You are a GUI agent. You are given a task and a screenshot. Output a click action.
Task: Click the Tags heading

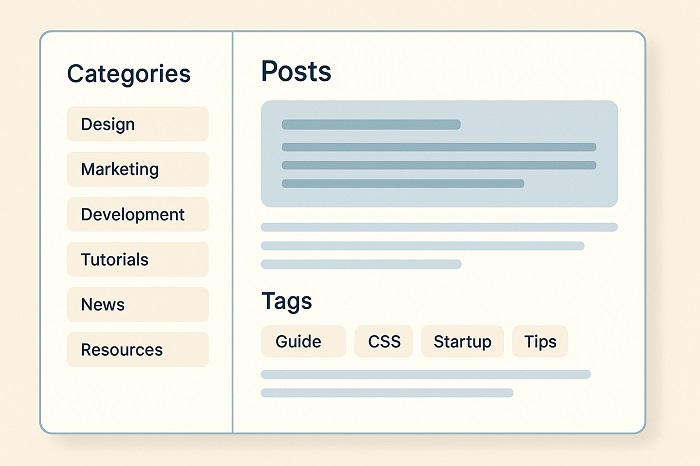pos(287,300)
